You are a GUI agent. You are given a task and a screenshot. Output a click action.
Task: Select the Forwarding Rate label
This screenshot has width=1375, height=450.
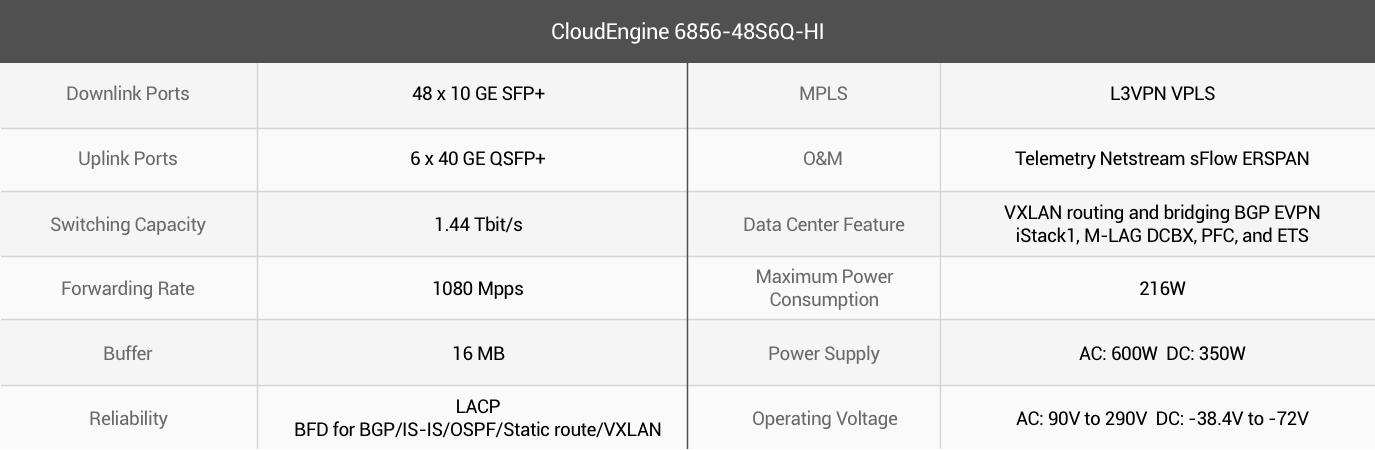(128, 289)
